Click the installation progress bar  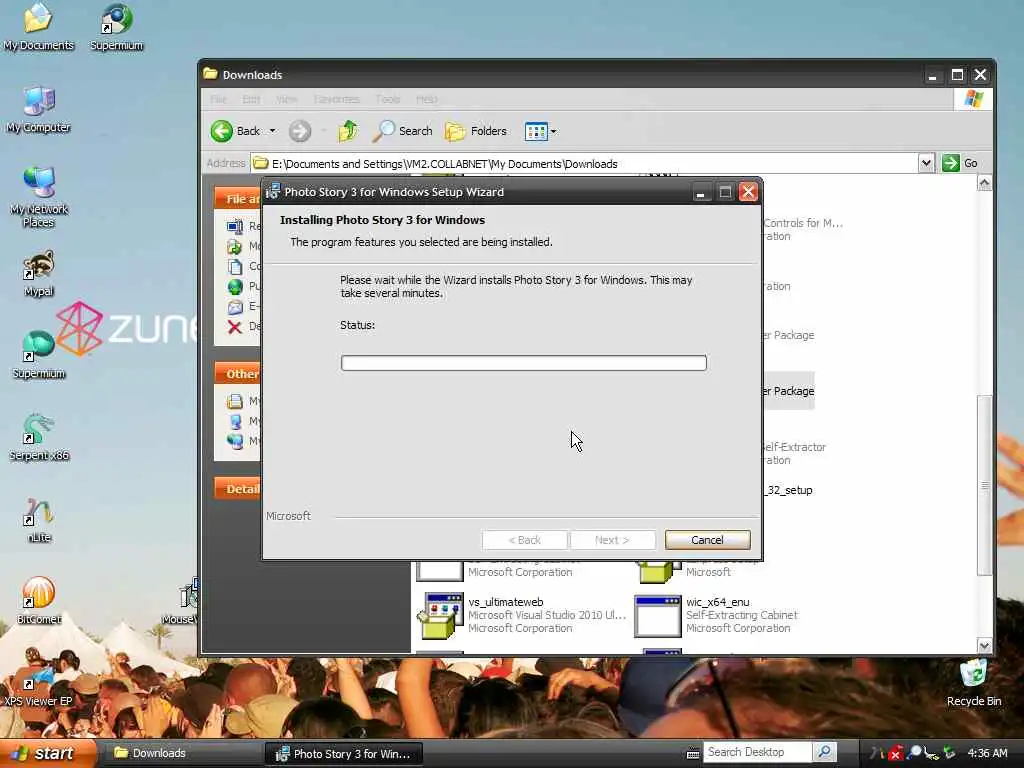[523, 362]
